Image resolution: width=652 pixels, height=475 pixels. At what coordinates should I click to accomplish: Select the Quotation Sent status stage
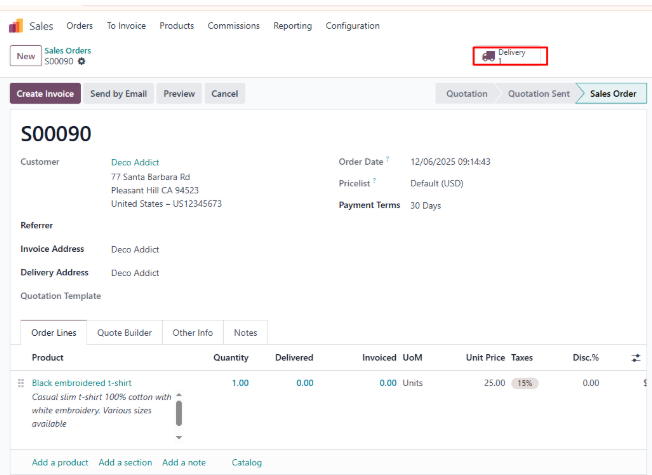538,94
